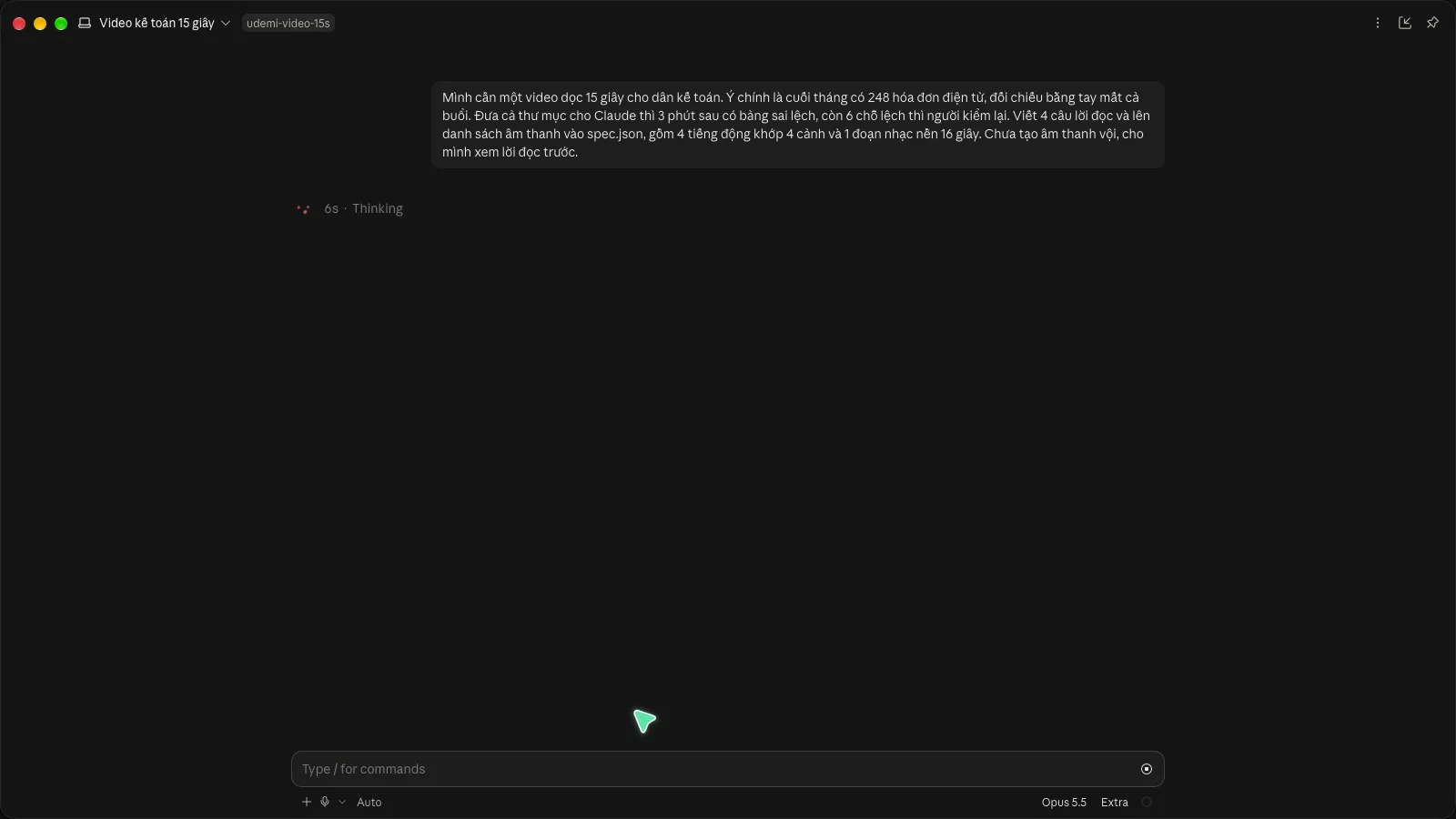Switch the Auto mode setting
This screenshot has height=819, width=1456.
click(x=369, y=802)
